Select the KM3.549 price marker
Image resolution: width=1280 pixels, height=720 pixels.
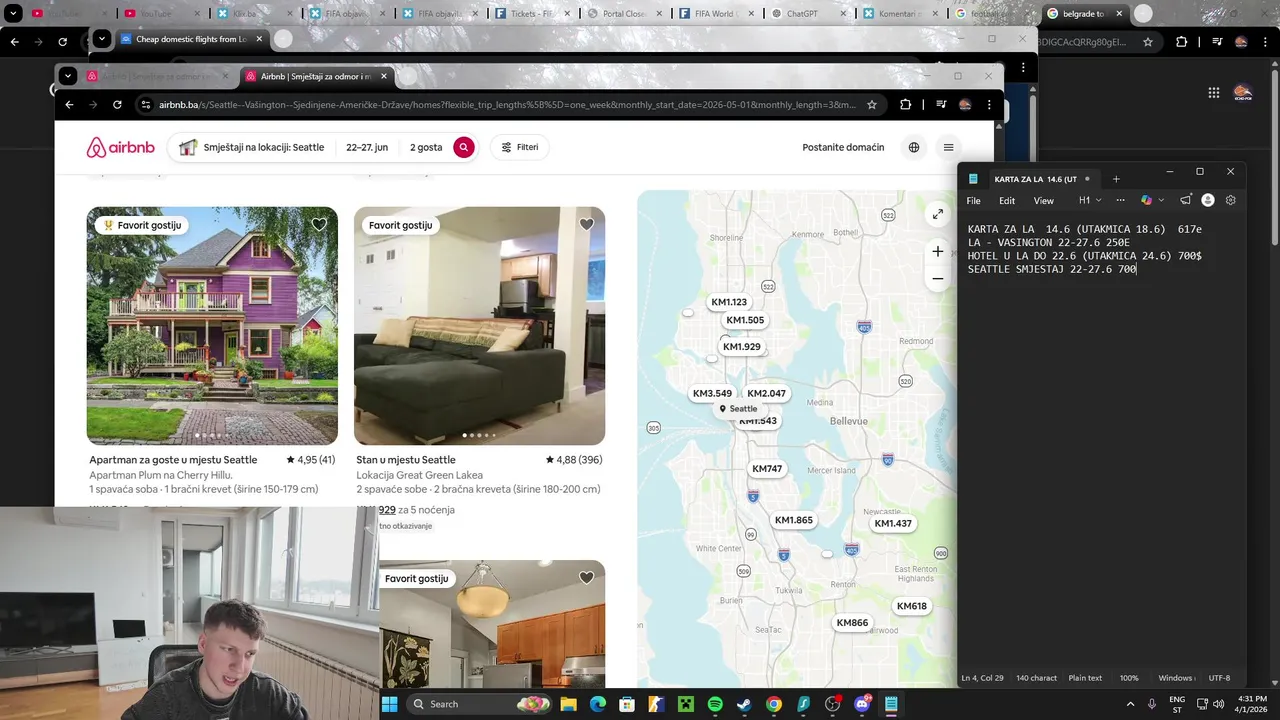[712, 393]
